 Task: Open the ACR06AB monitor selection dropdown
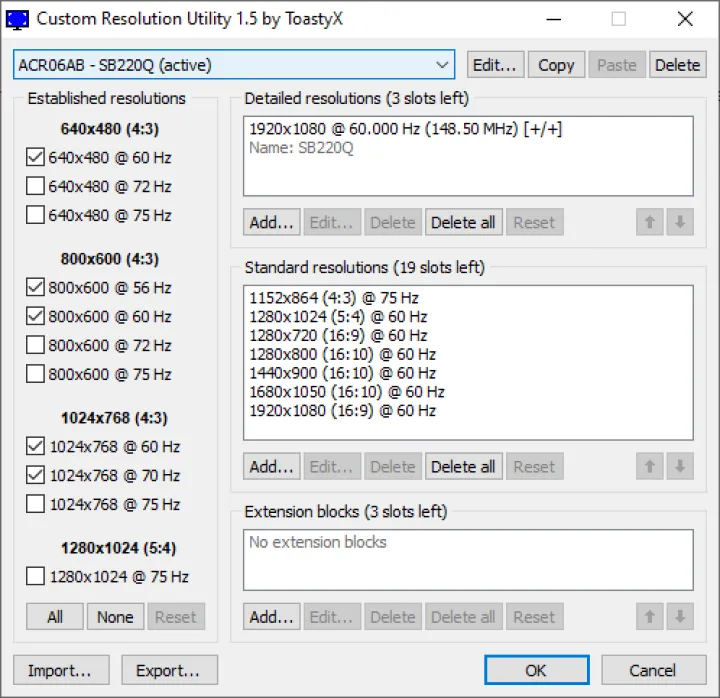click(234, 65)
